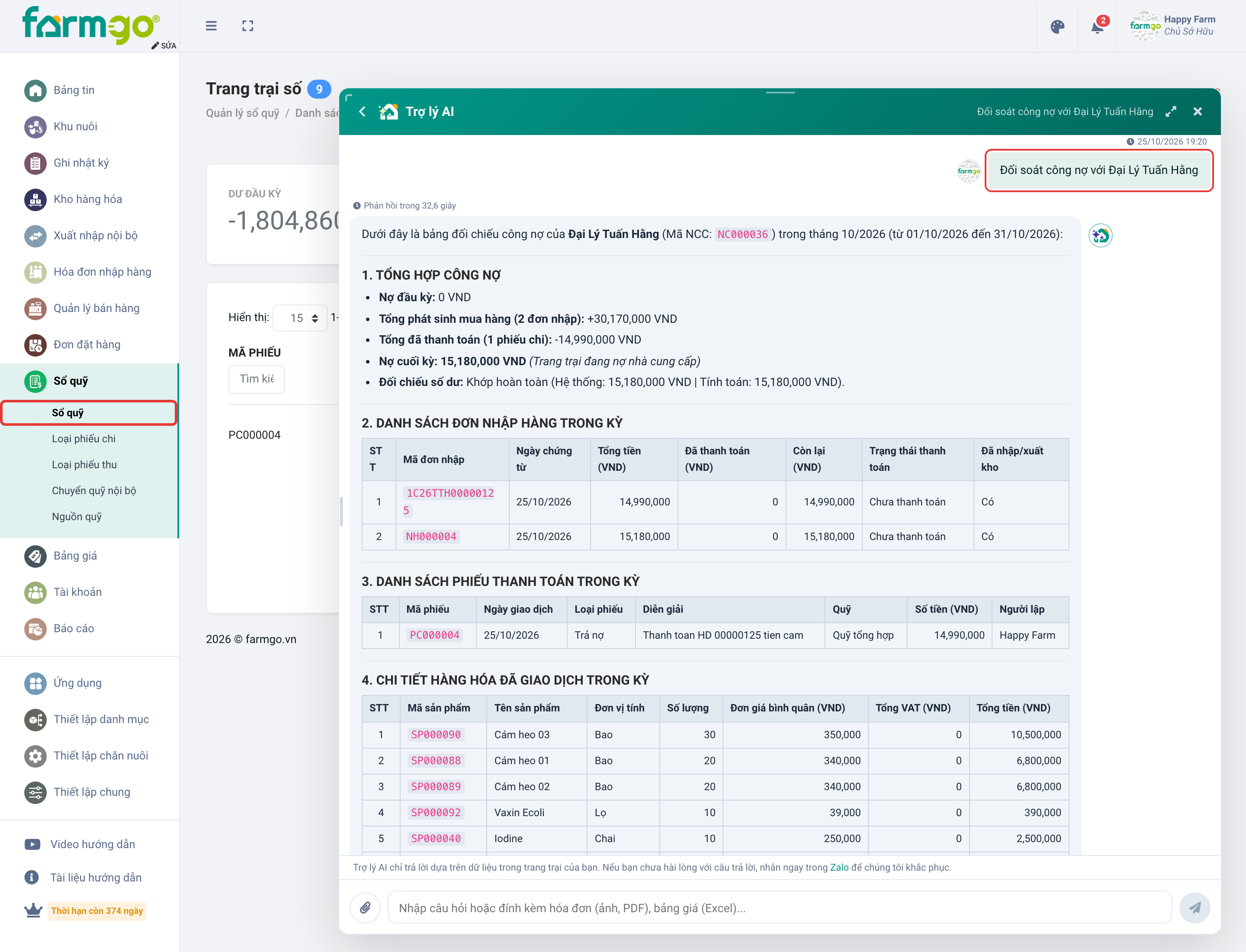The height and width of the screenshot is (952, 1246).
Task: Expand the AI assistant panel
Action: (1171, 112)
